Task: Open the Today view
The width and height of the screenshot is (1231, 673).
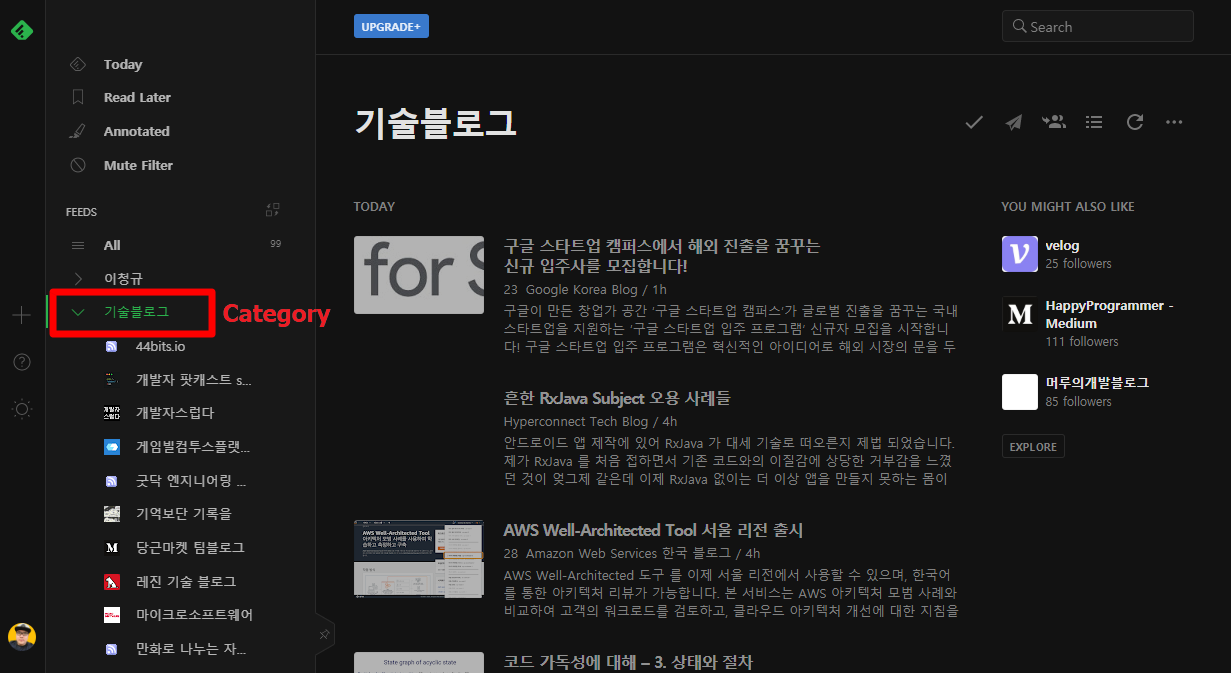Action: point(123,64)
